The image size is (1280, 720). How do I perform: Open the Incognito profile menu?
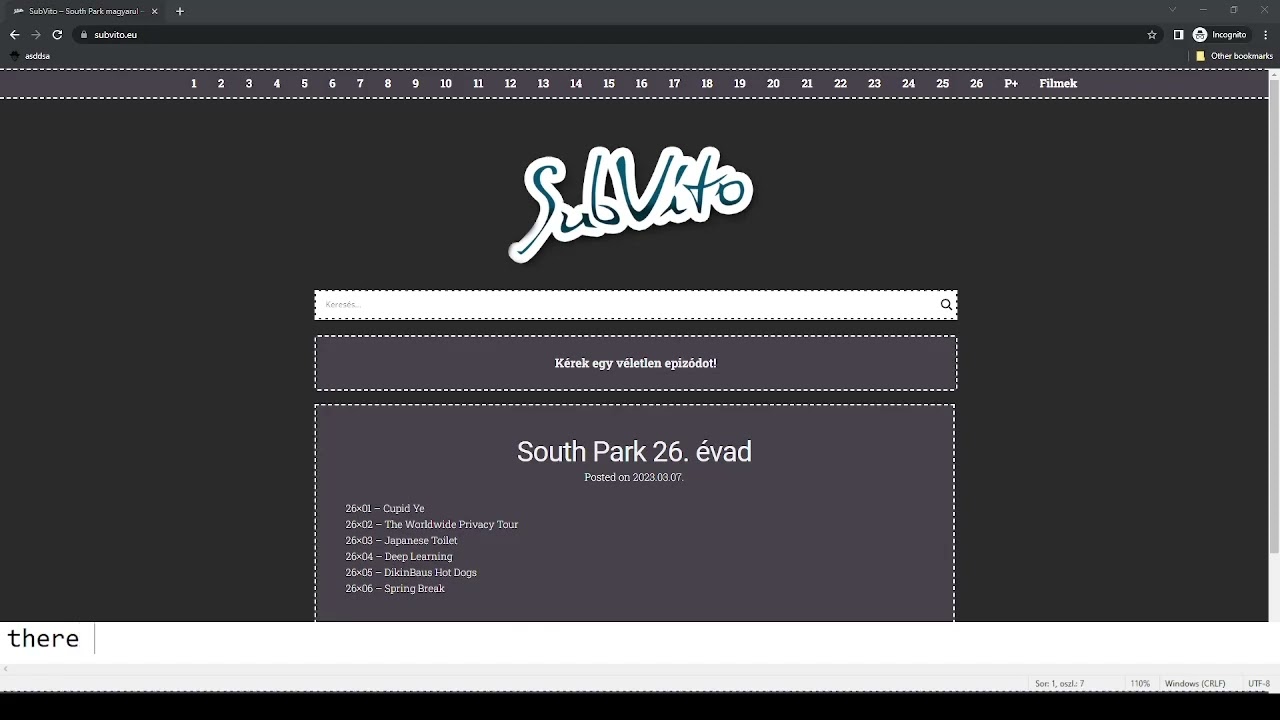[x=1221, y=34]
